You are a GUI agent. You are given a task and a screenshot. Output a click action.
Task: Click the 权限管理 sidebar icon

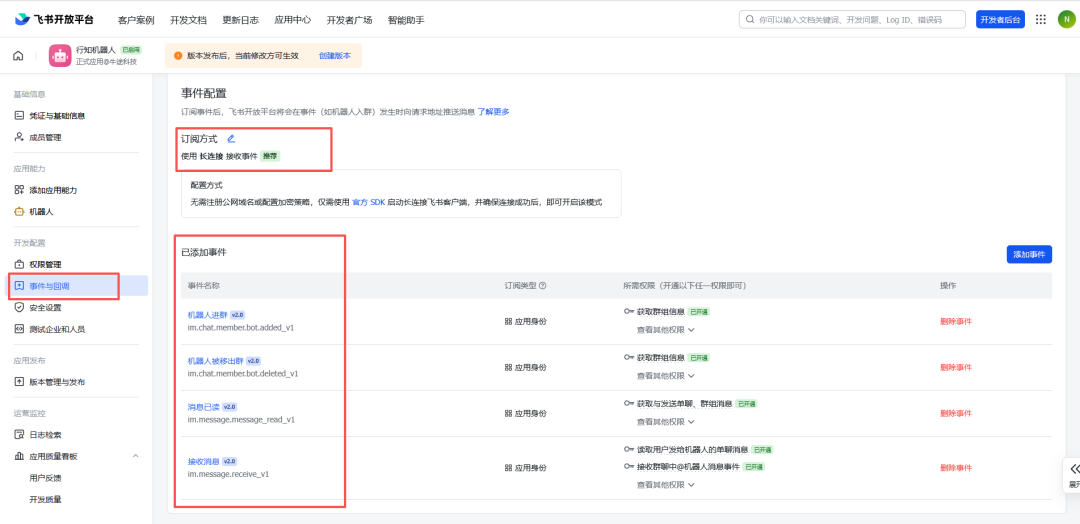[19, 264]
